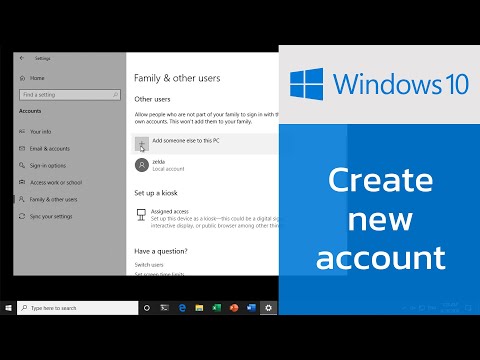
Task: Open Word from the taskbar
Action: pos(251,308)
